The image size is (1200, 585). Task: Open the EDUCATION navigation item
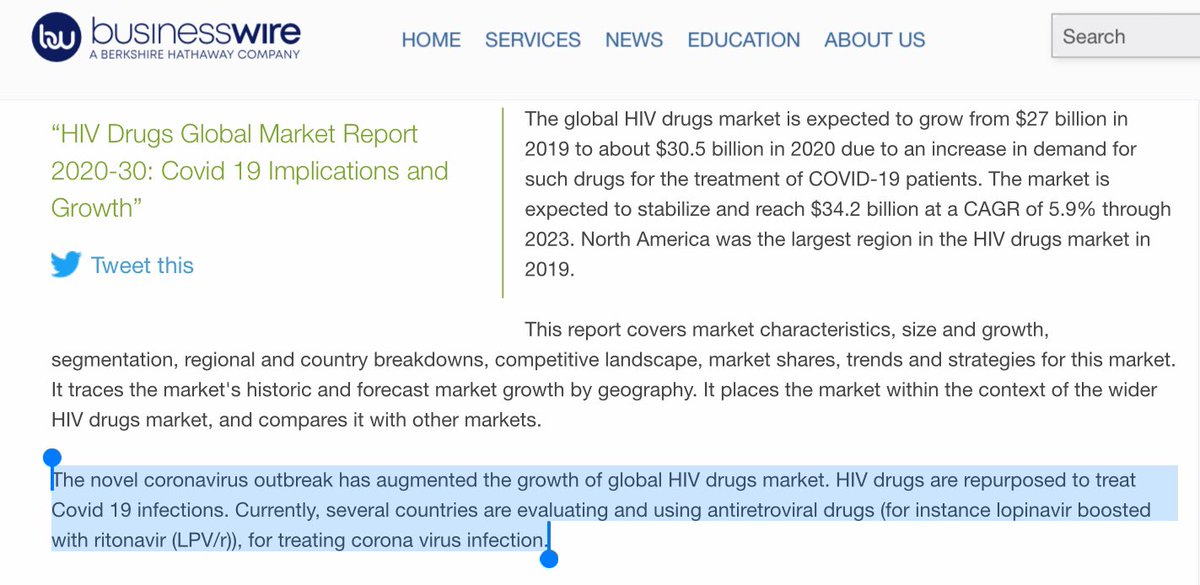coord(743,40)
